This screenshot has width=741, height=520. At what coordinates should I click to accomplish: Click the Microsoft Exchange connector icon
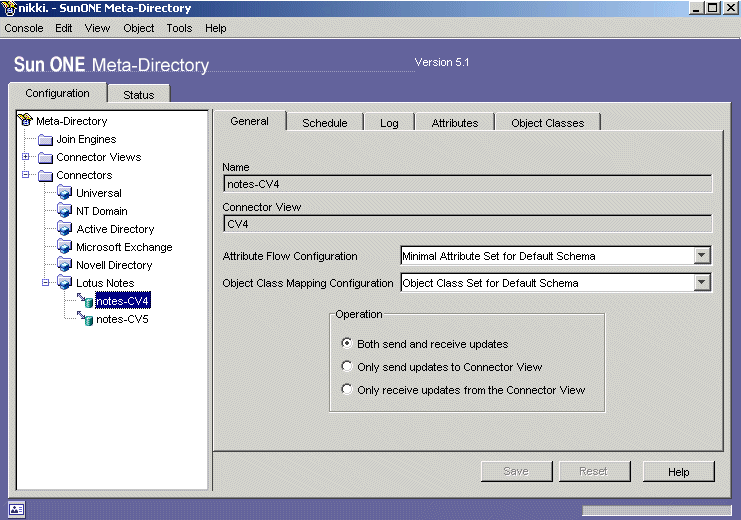coord(65,246)
